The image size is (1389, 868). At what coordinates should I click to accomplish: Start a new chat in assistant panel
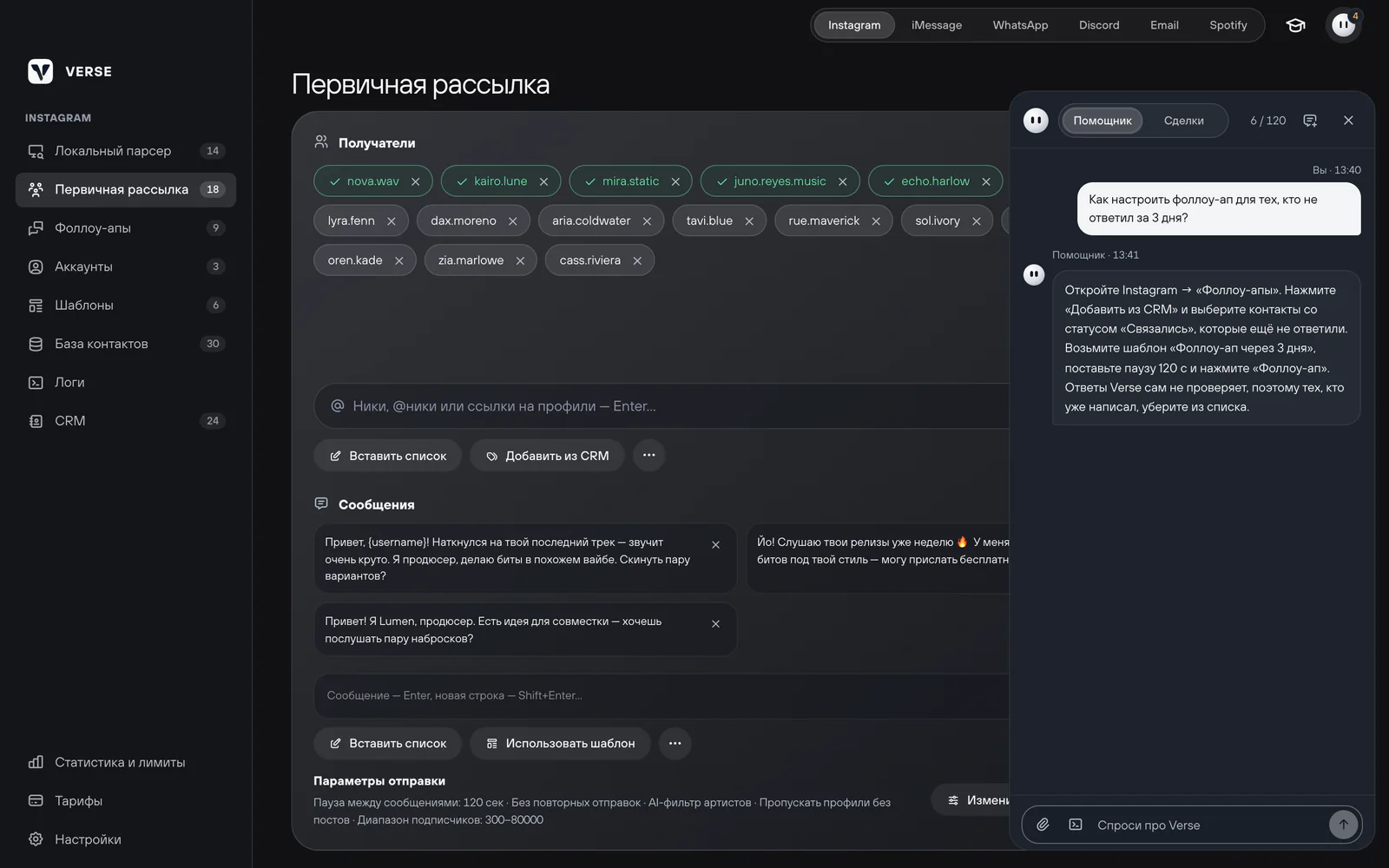click(1310, 121)
